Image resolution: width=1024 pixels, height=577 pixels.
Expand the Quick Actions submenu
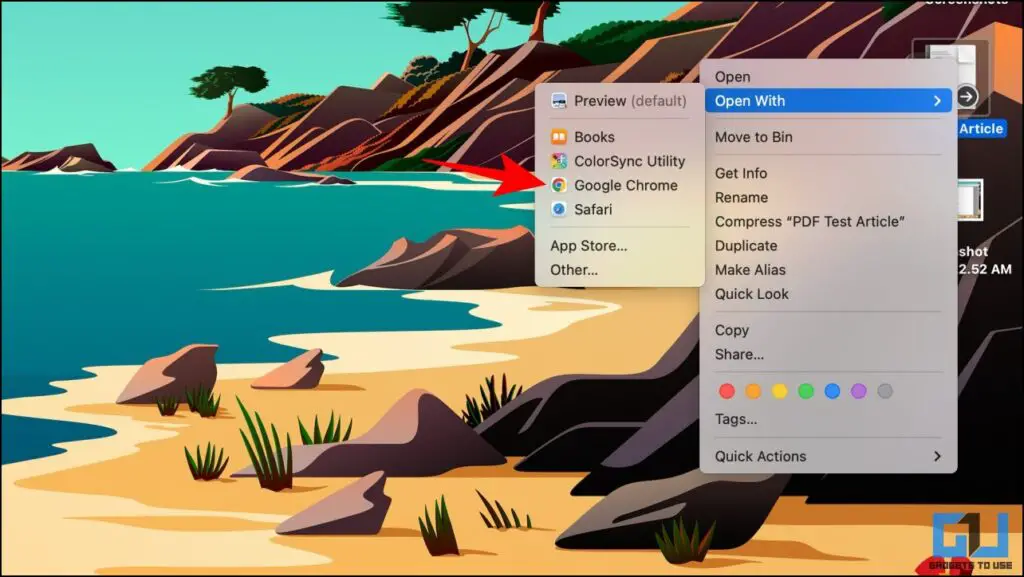pos(828,457)
